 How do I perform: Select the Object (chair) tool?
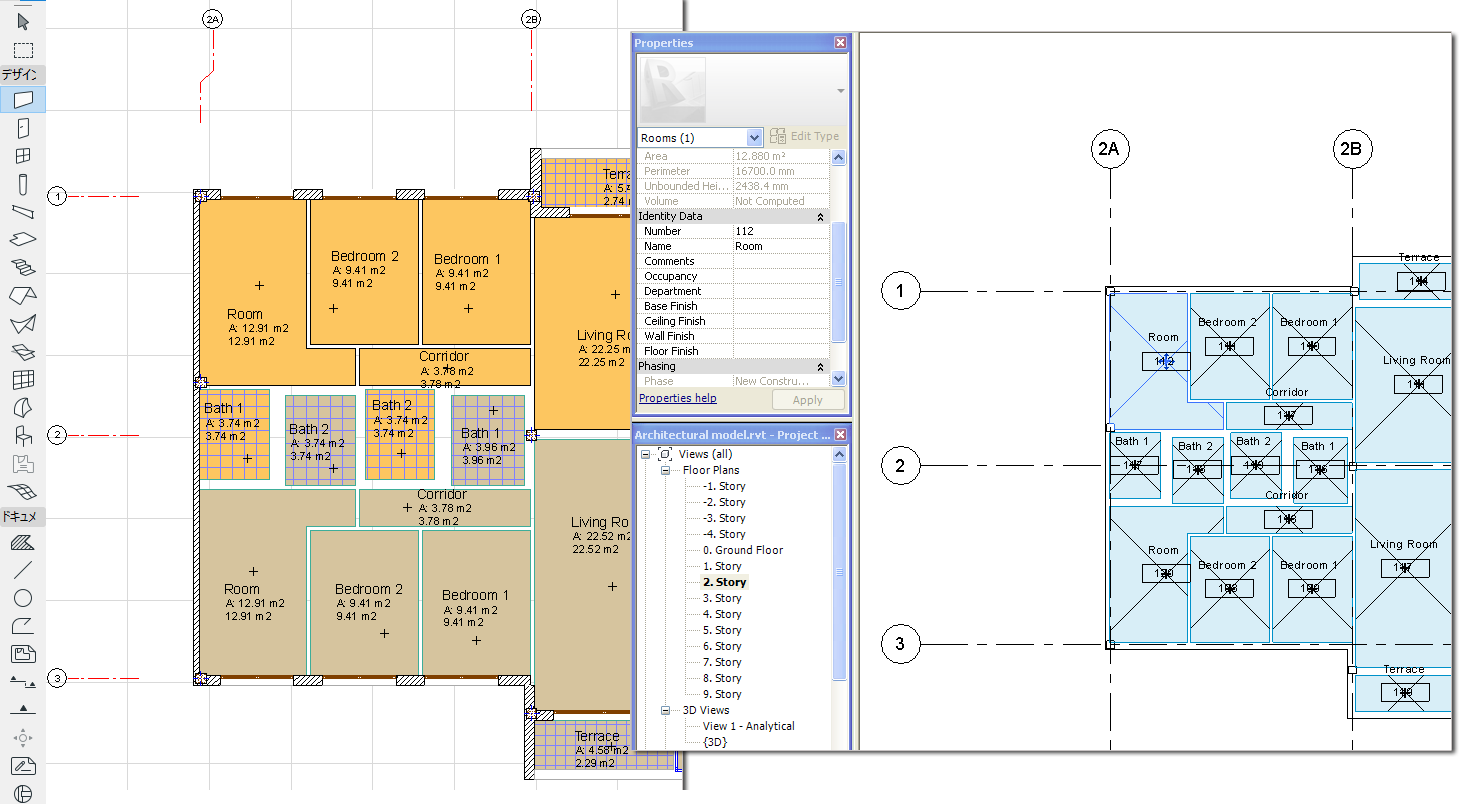pos(23,436)
